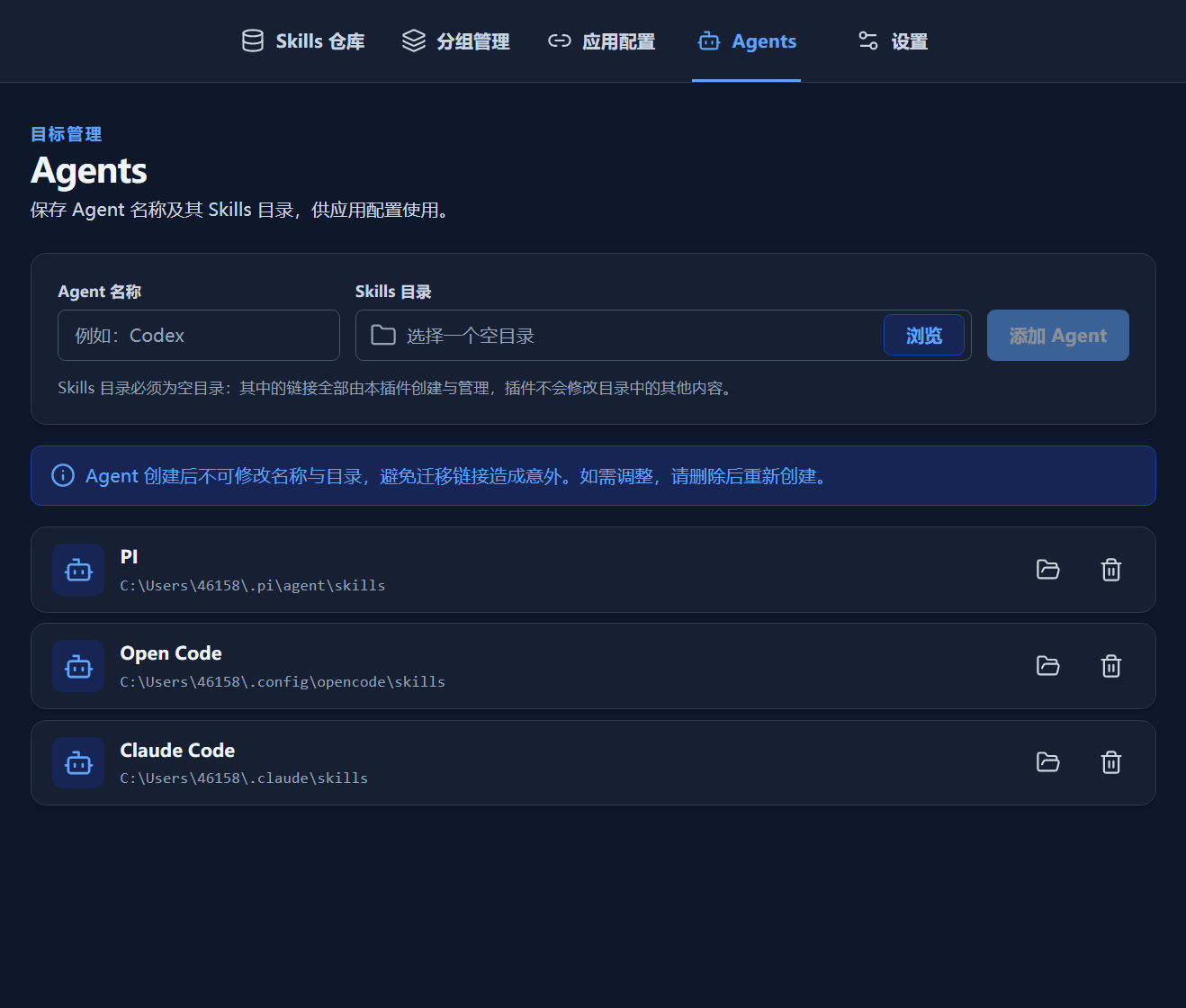Click the Open Code agent name
This screenshot has height=1008, width=1186.
coord(171,653)
